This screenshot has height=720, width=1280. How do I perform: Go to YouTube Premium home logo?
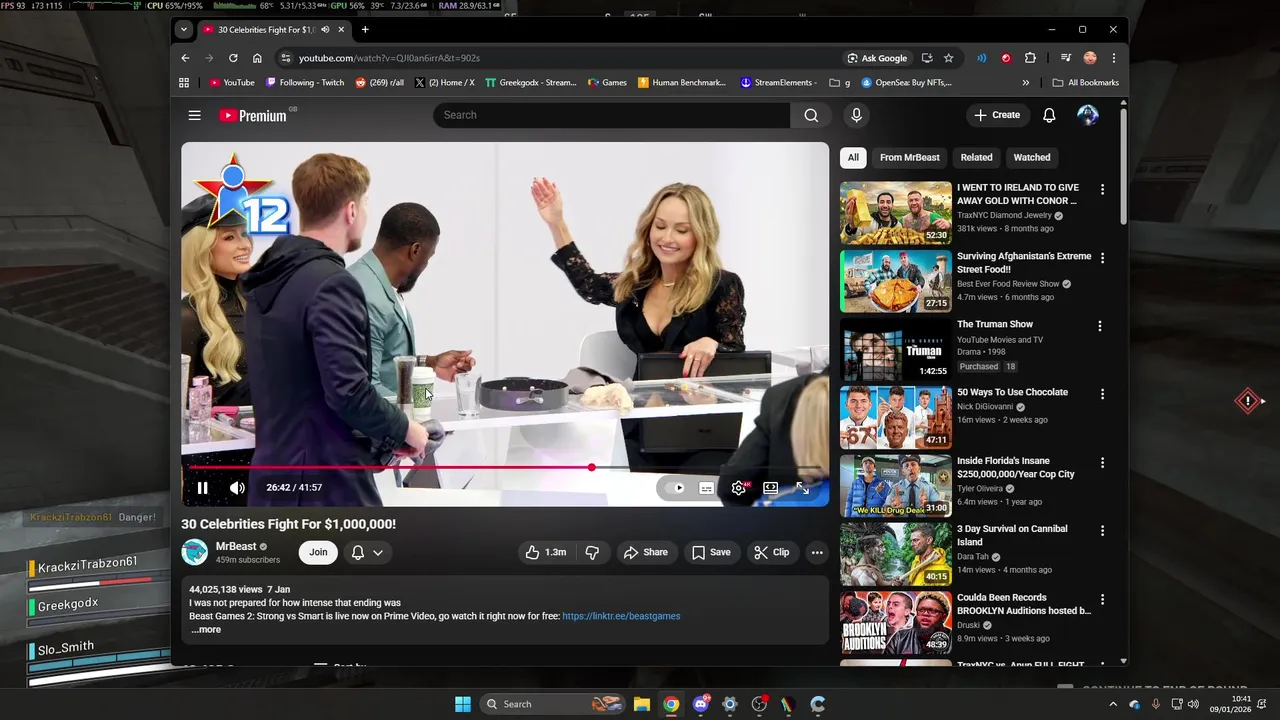(x=254, y=115)
